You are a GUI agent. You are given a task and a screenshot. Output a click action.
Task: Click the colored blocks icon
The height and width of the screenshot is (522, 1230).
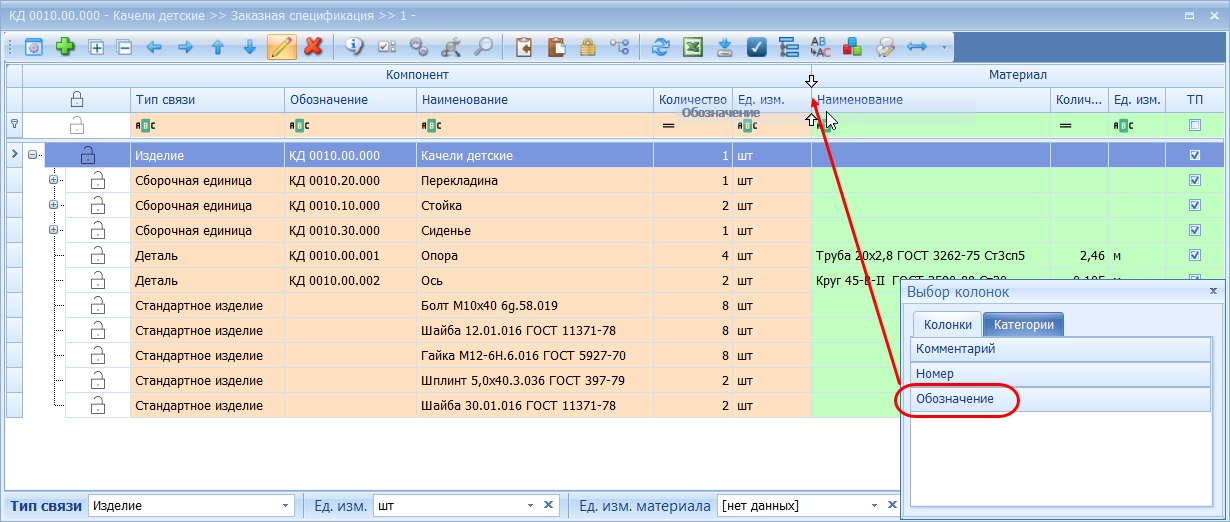853,46
